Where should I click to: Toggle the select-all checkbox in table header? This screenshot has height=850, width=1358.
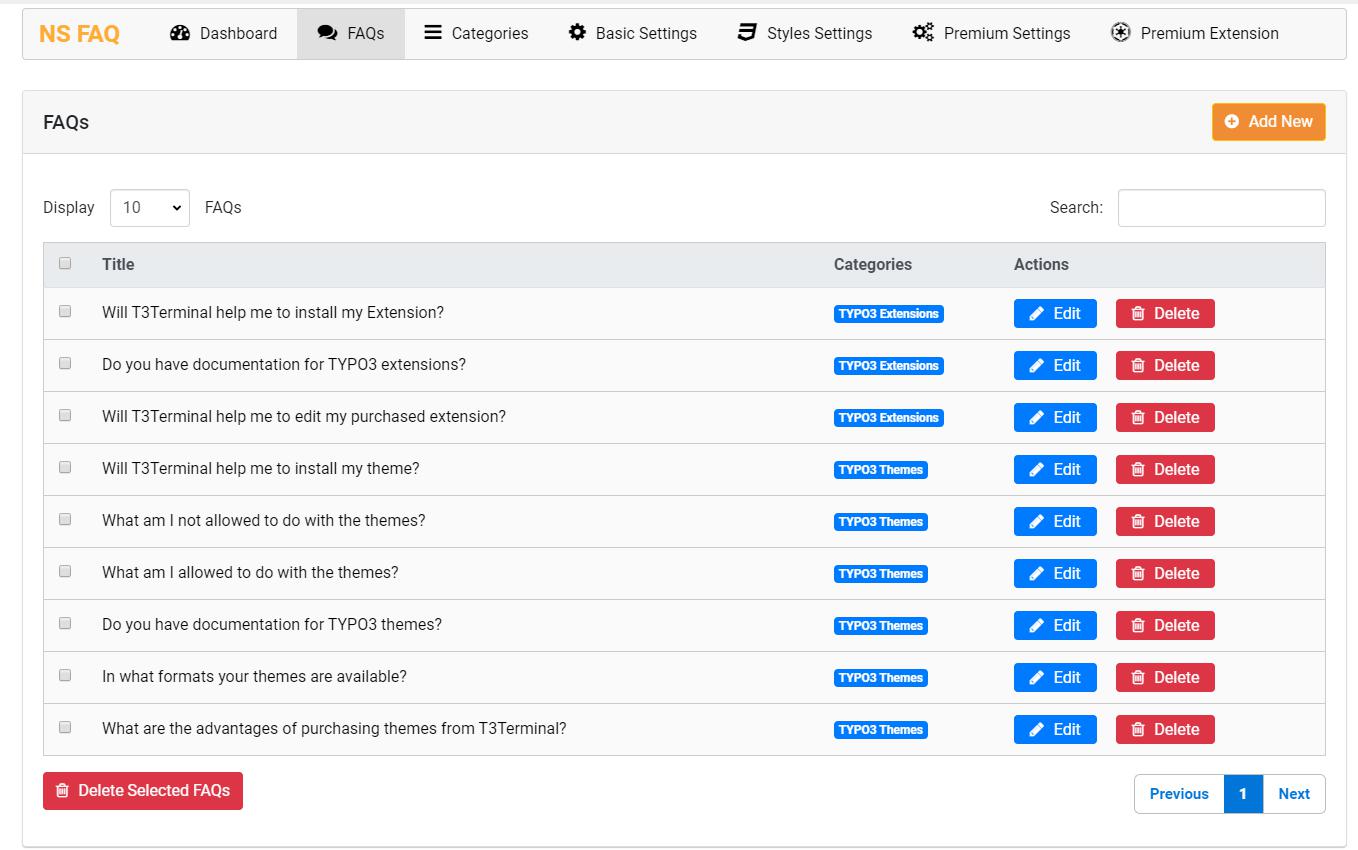tap(65, 263)
